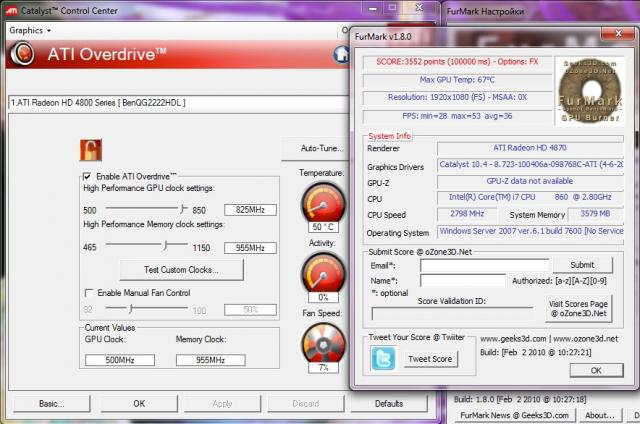Click the ATI Radeon HD 4870 renderer value

[x=530, y=148]
